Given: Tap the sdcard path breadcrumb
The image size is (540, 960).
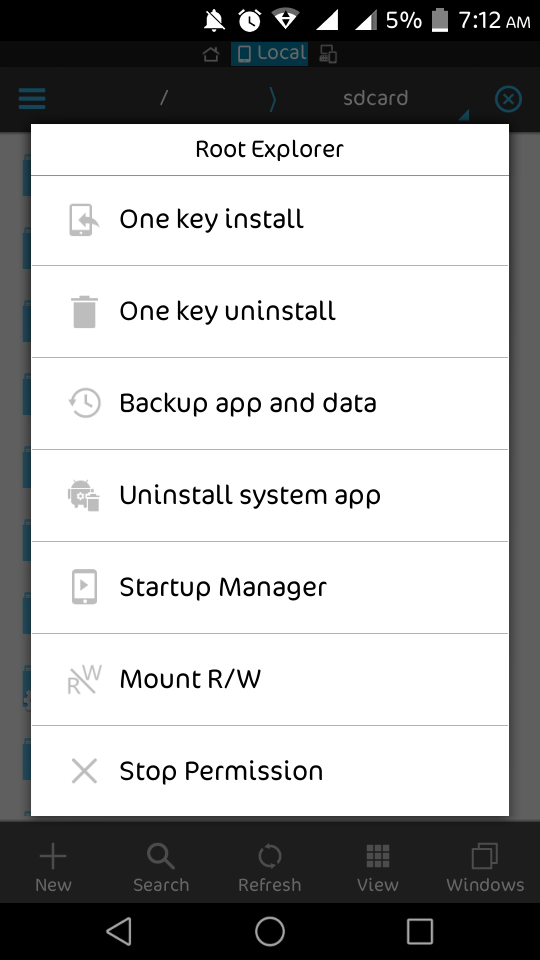Looking at the screenshot, I should [x=375, y=98].
